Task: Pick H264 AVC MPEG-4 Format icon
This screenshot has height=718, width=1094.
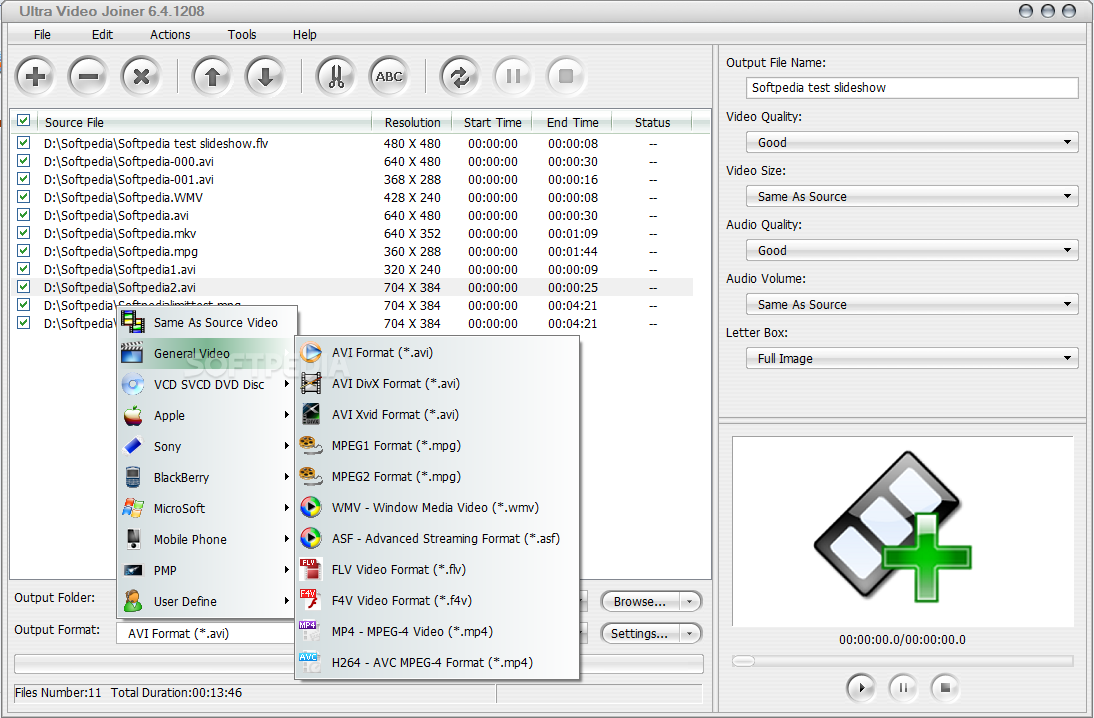Action: click(x=310, y=662)
